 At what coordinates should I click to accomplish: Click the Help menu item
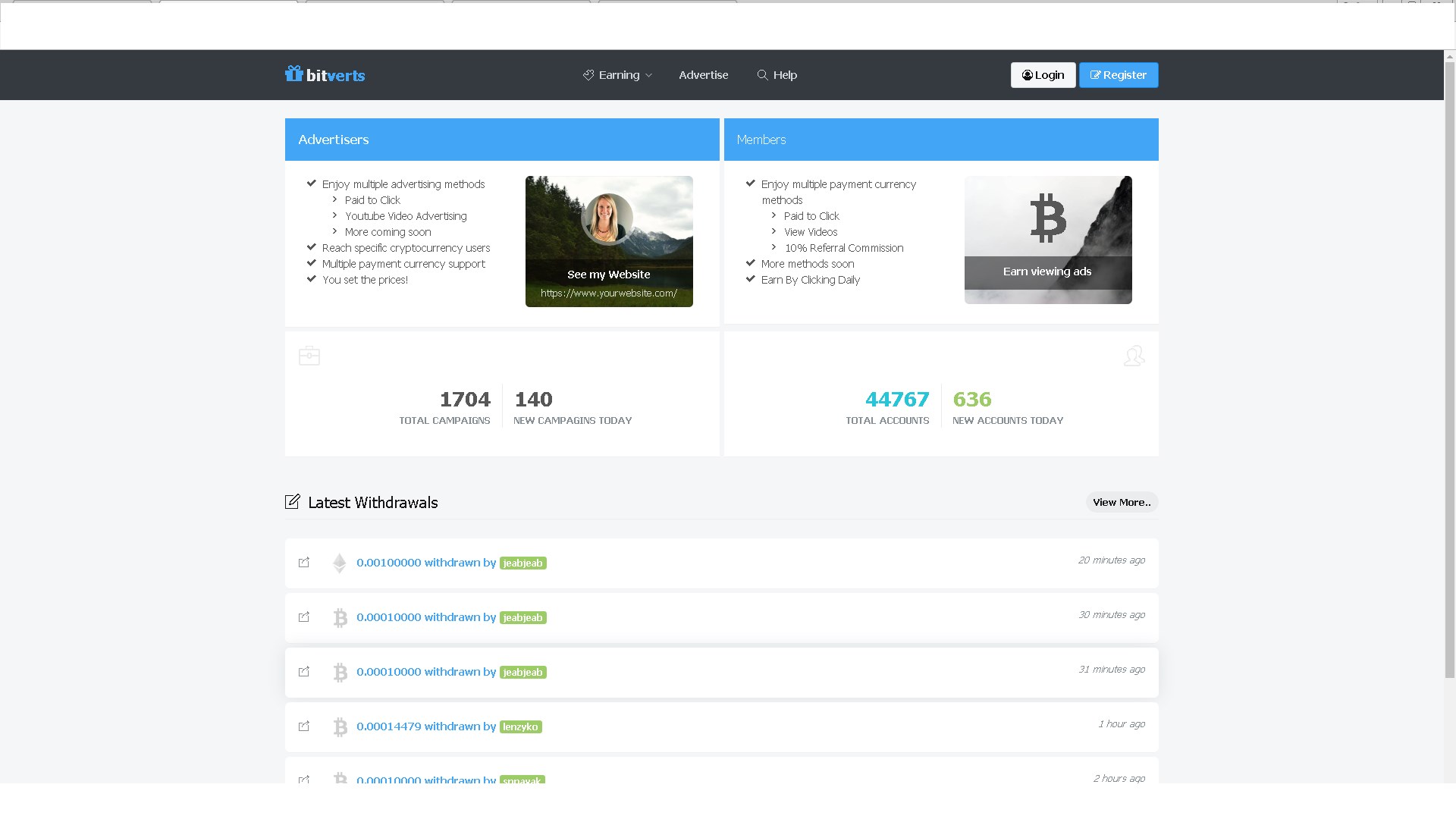point(777,75)
